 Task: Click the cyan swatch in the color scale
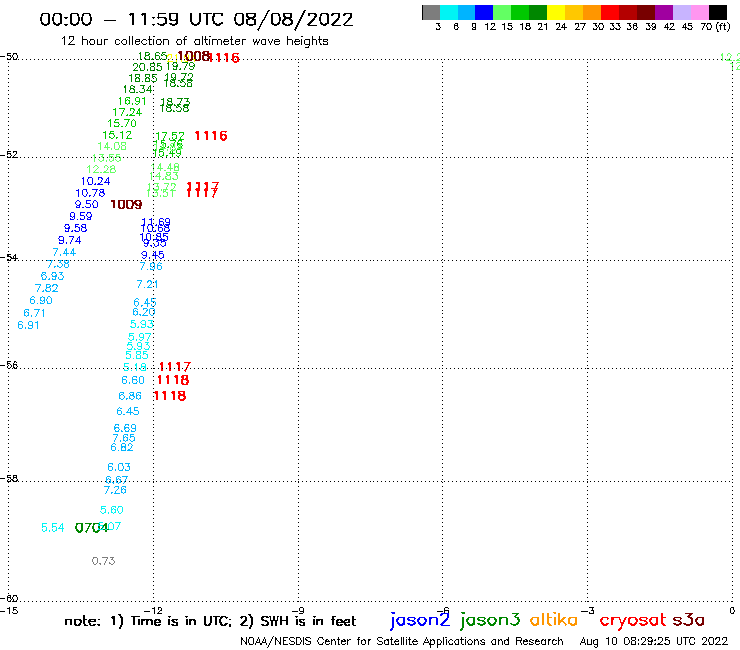(x=449, y=12)
